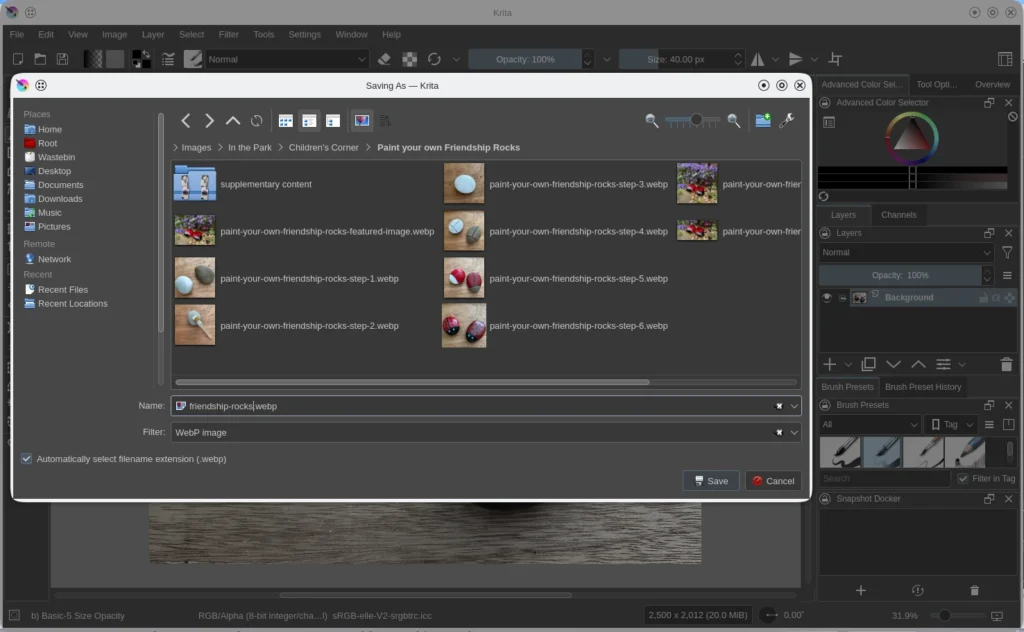This screenshot has width=1024, height=632.
Task: Duplicate layer icon in Layers docker
Action: point(869,364)
